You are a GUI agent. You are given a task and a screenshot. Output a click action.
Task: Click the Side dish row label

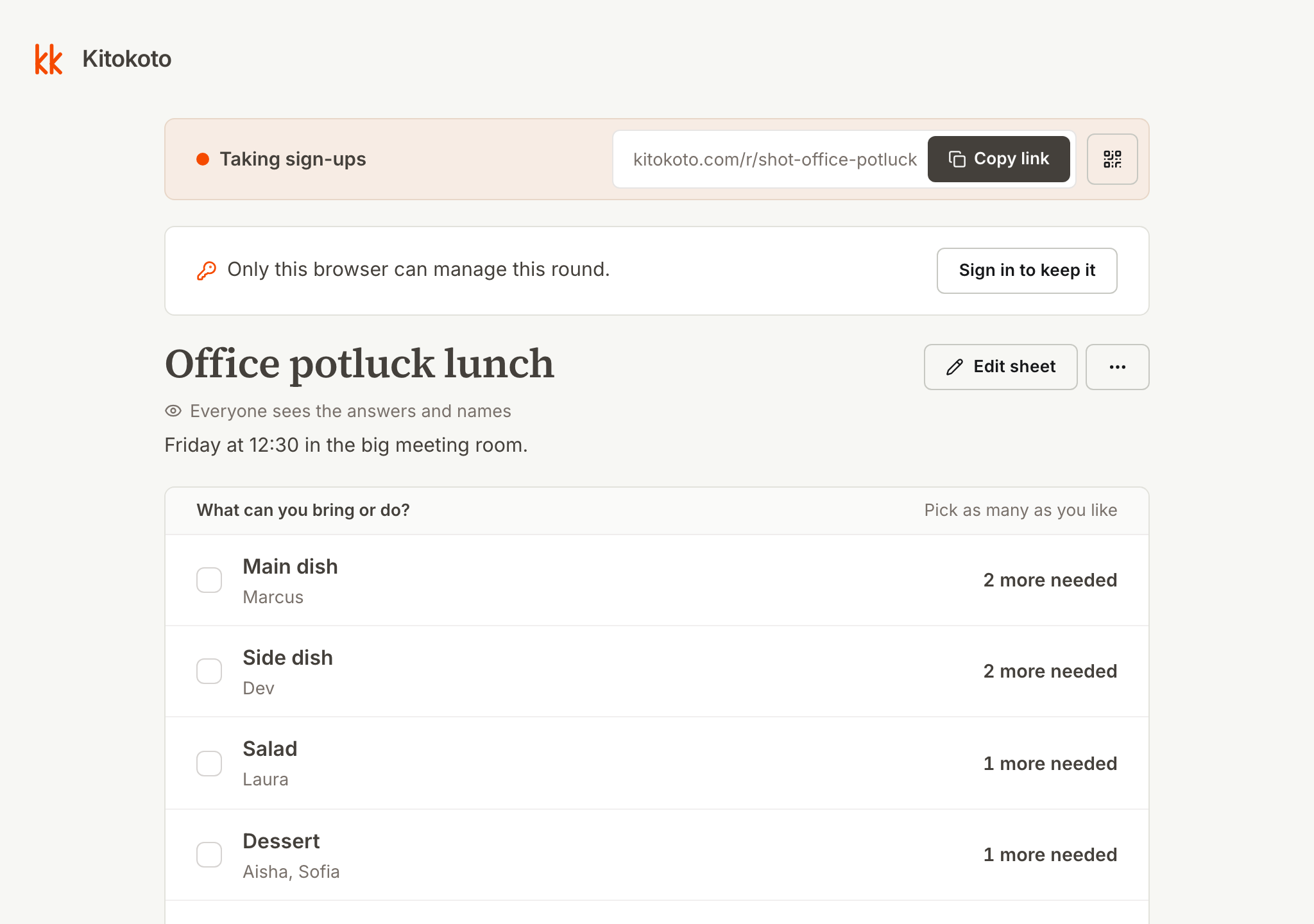click(287, 658)
